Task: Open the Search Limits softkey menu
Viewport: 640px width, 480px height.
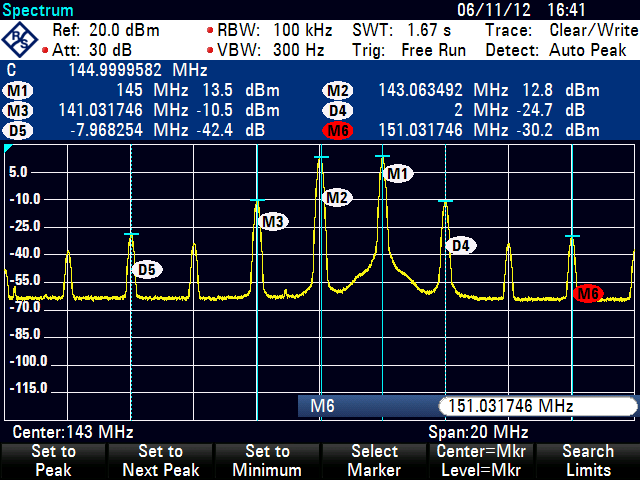Action: pos(587,461)
